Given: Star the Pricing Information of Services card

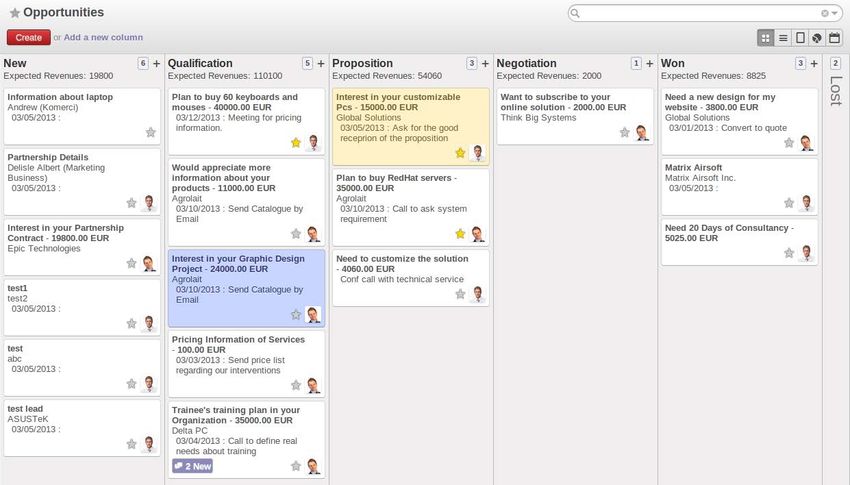Looking at the screenshot, I should tap(295, 385).
